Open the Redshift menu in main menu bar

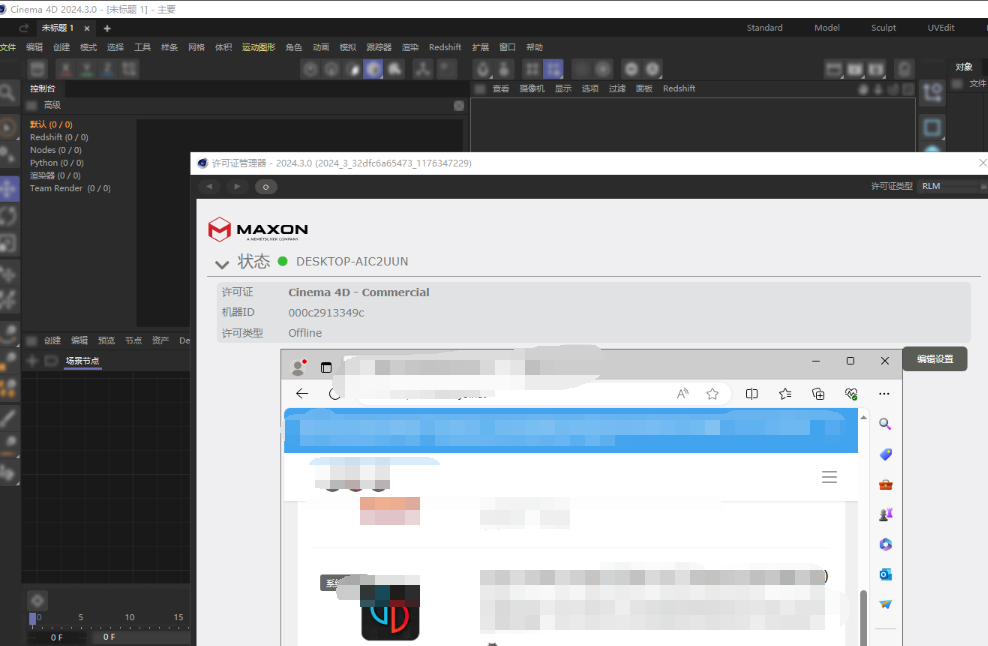point(445,47)
